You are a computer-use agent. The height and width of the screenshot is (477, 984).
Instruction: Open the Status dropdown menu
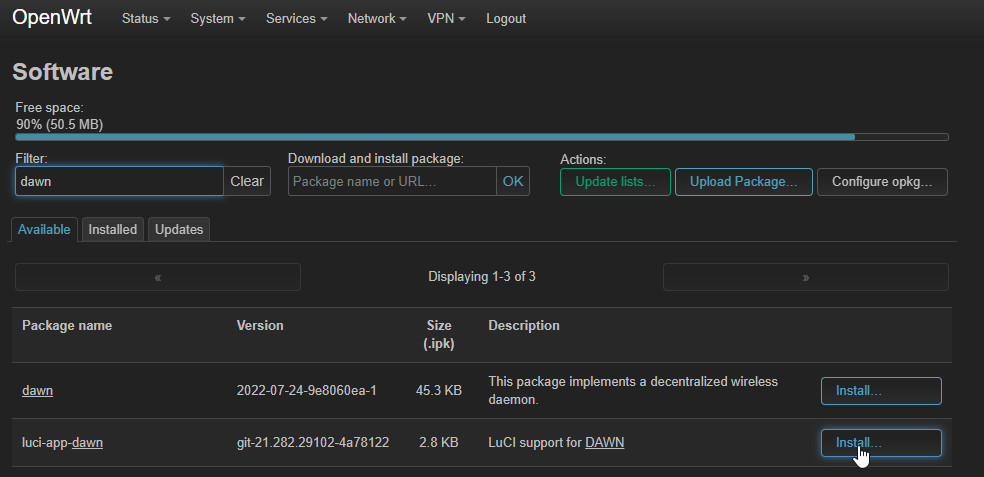[x=146, y=19]
